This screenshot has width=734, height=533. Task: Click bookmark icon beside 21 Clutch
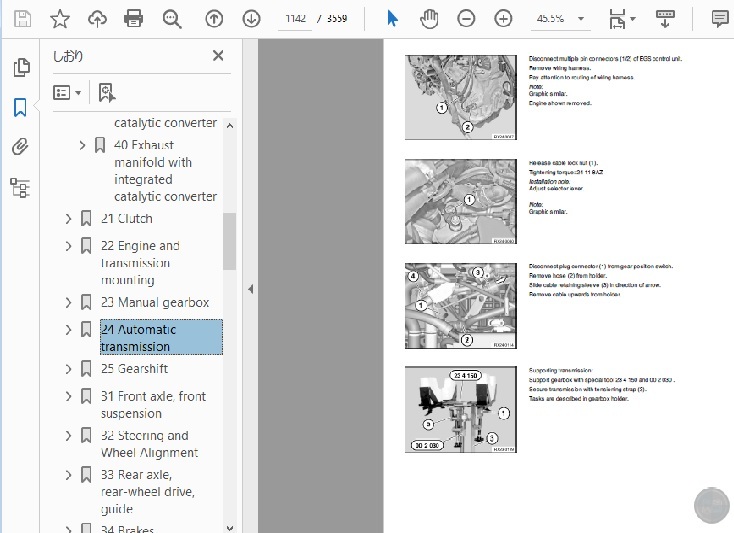(x=86, y=219)
